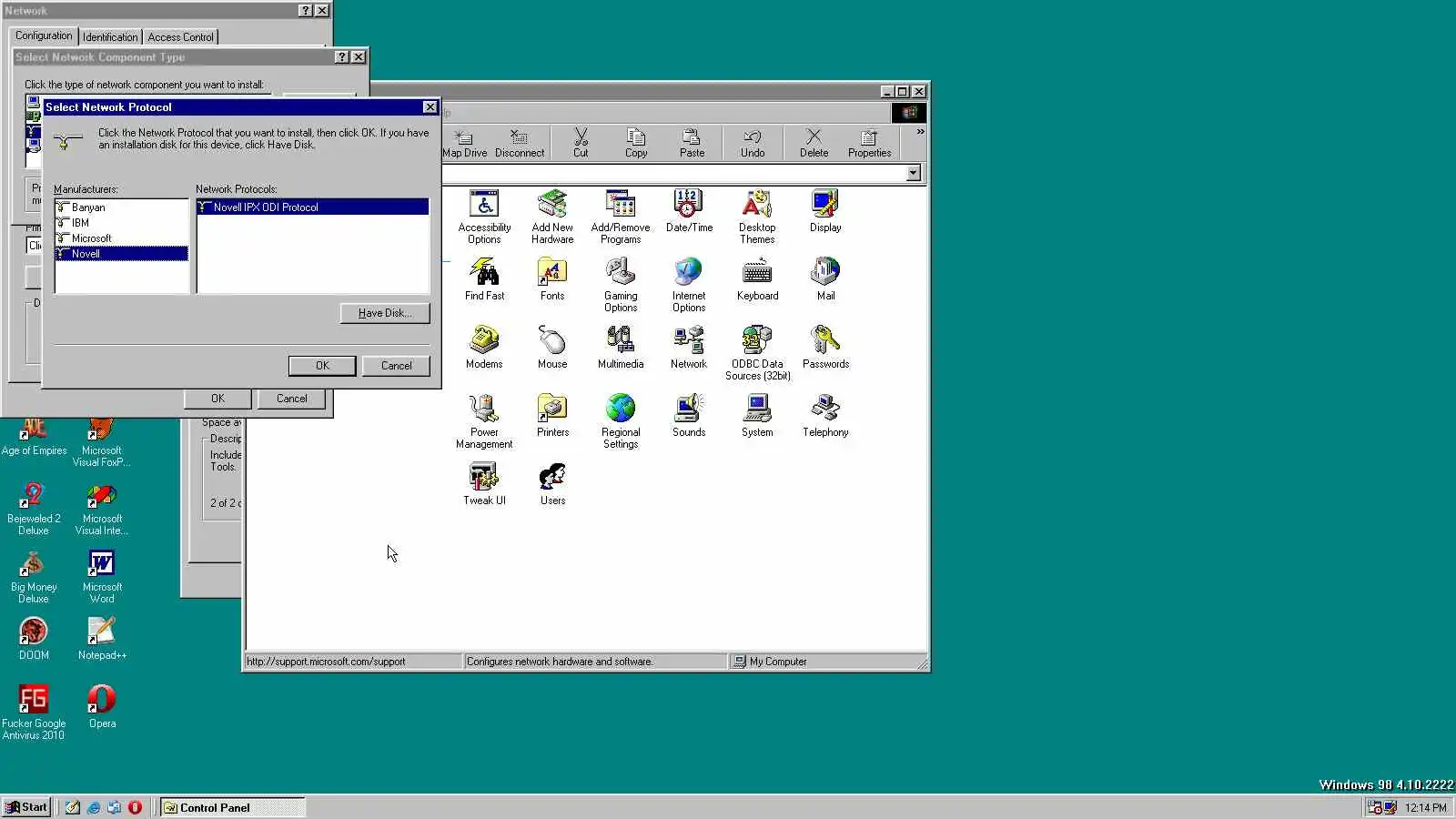Open the Age of Empires desktop shortcut

[x=34, y=435]
